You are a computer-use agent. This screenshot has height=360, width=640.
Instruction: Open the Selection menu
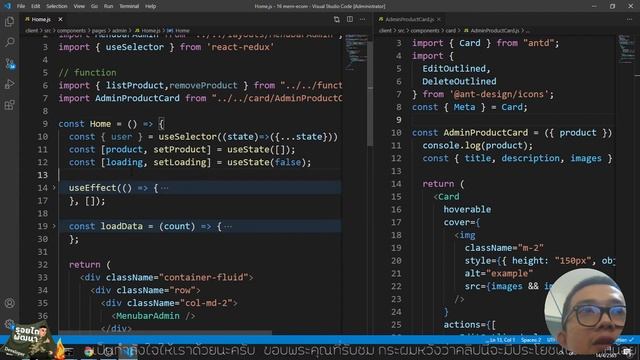coord(57,6)
